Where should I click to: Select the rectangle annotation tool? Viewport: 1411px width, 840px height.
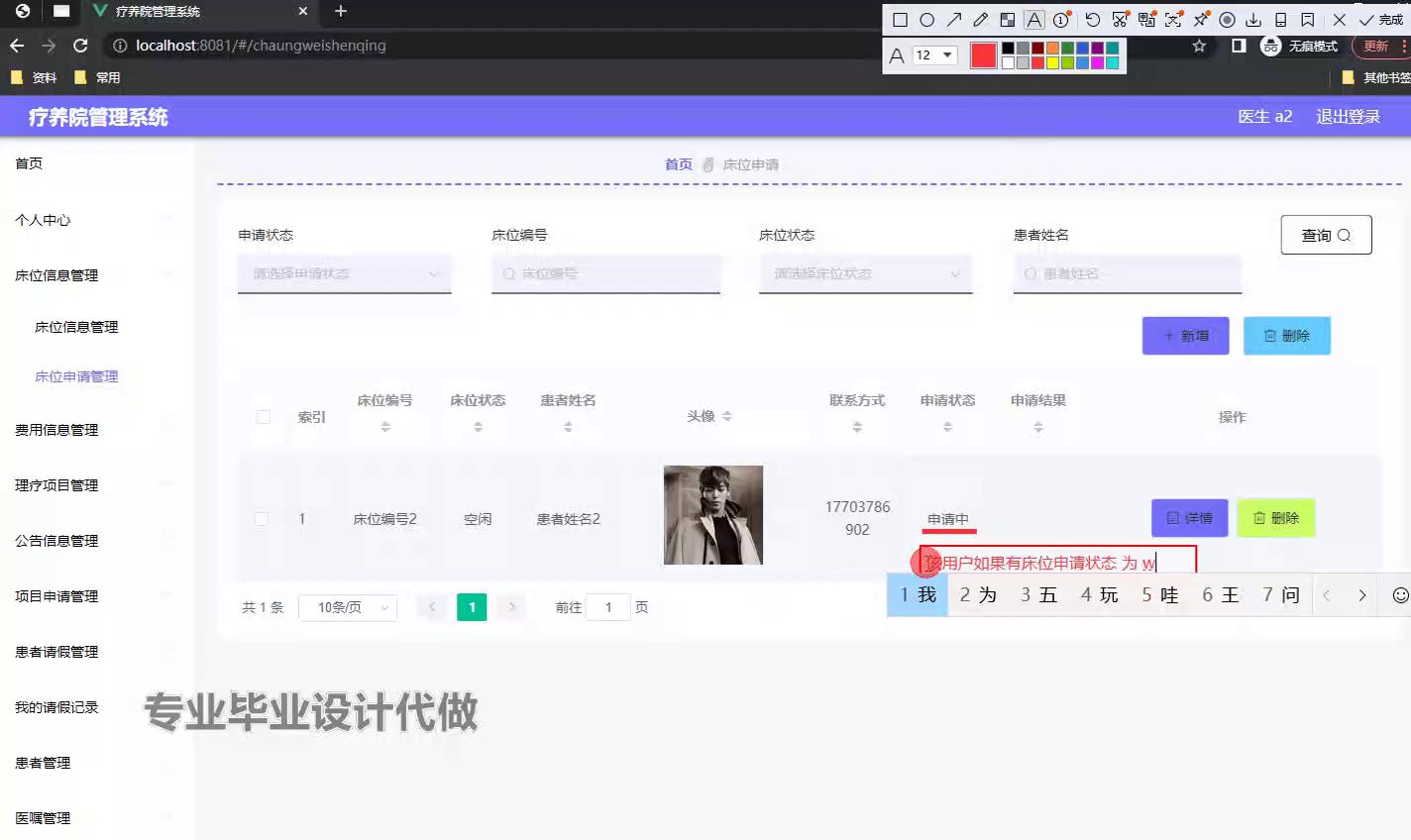tap(900, 20)
